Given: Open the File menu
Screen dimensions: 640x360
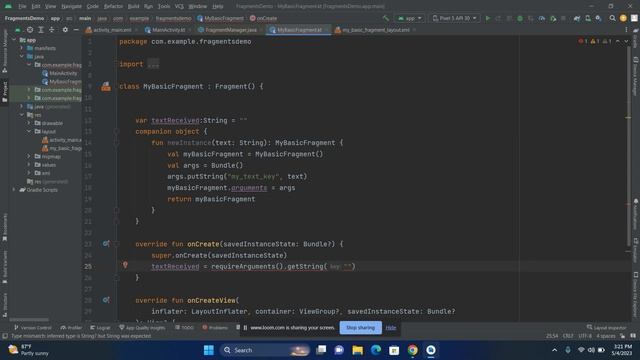Looking at the screenshot, I should (22, 7).
